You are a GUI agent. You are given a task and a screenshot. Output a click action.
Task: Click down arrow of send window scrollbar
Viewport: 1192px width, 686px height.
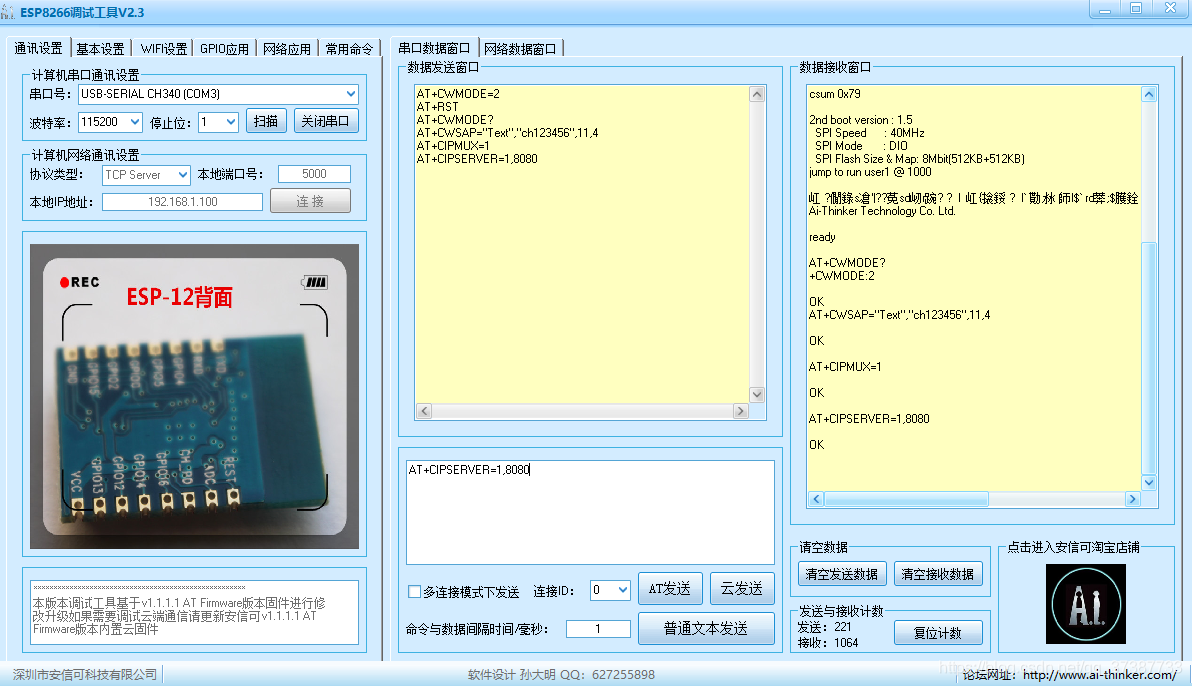point(756,394)
